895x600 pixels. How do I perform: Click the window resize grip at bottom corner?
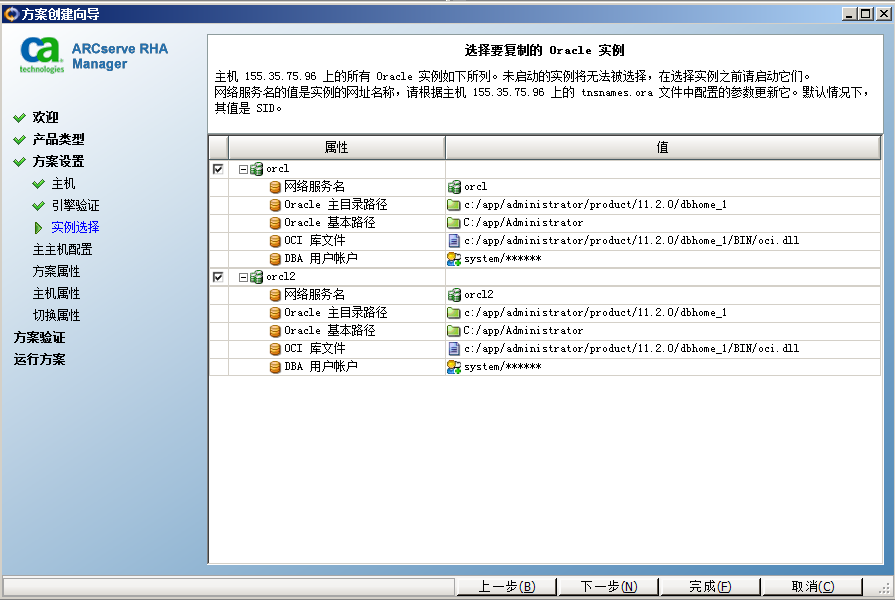click(x=884, y=588)
